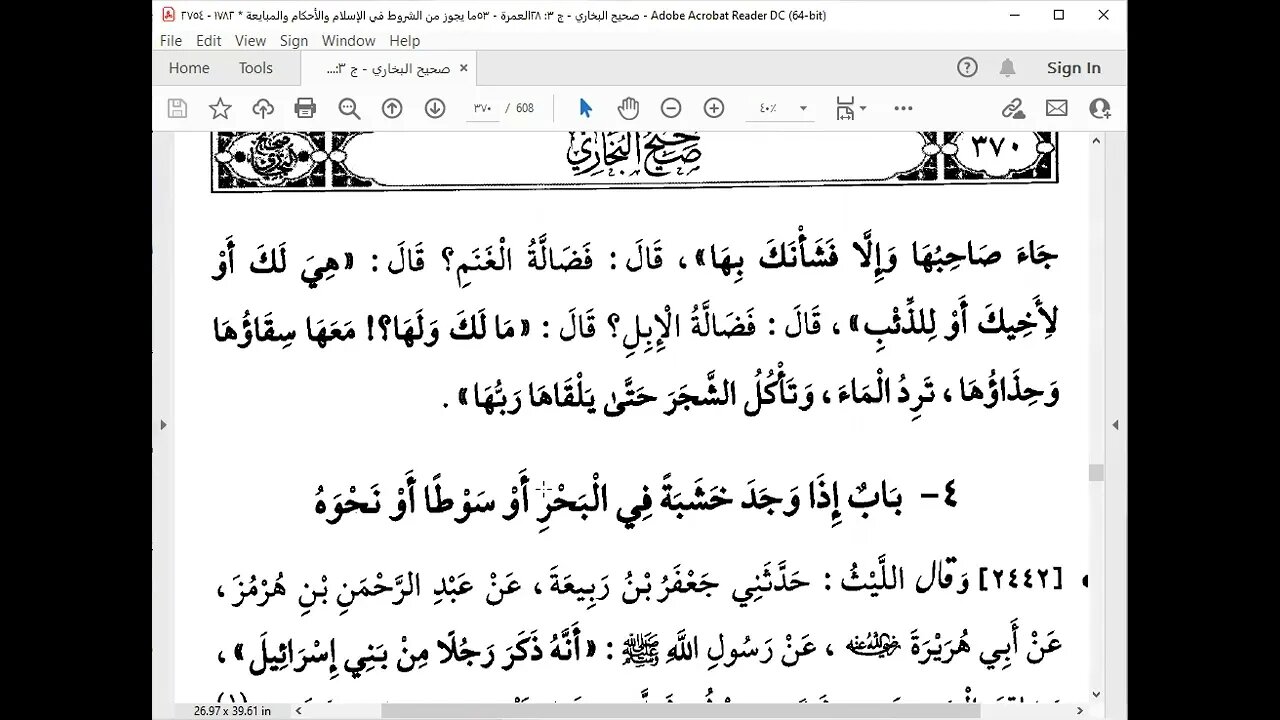1280x720 pixels.
Task: Expand the left navigation pane arrow
Action: 162,425
